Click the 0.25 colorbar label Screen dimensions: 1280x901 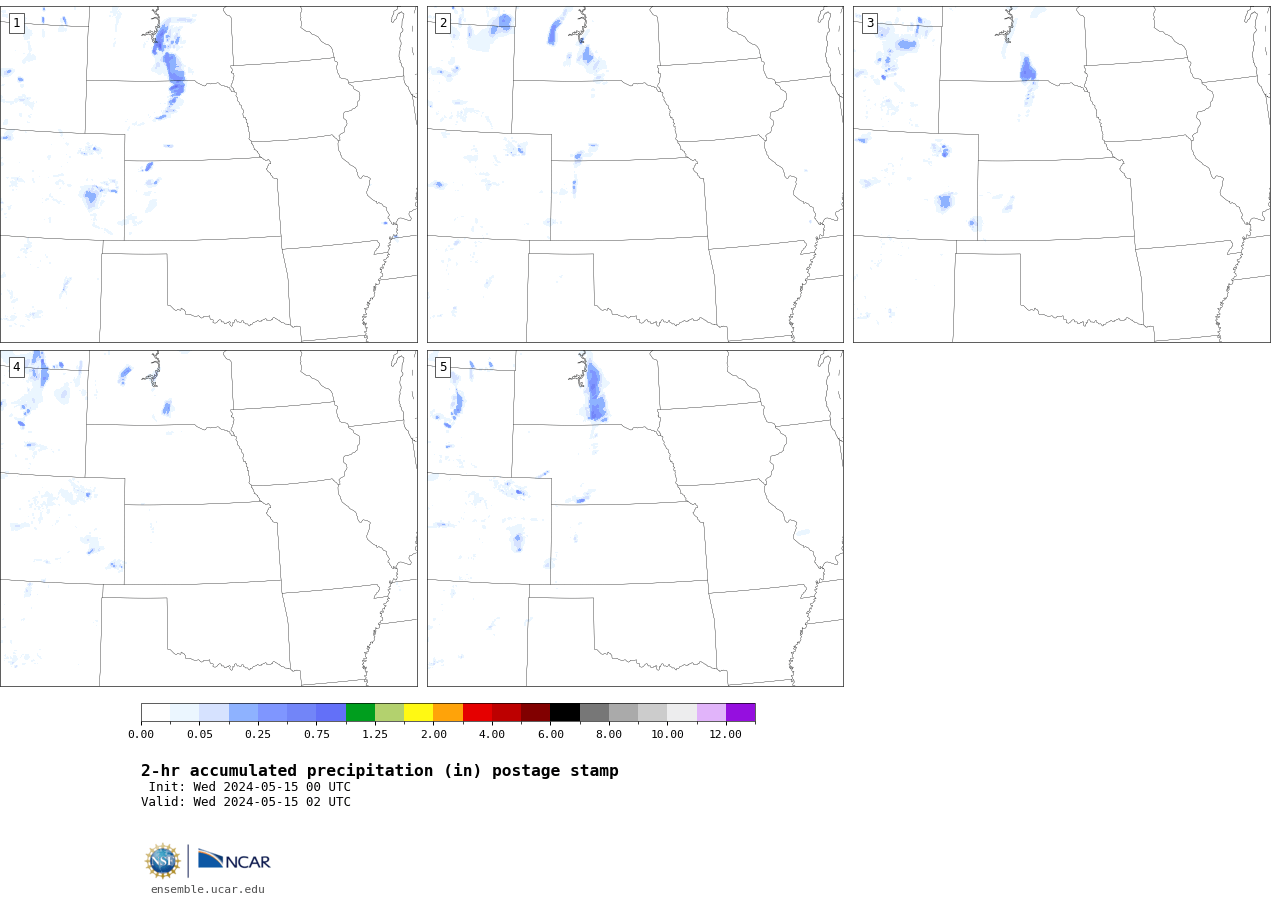click(258, 735)
